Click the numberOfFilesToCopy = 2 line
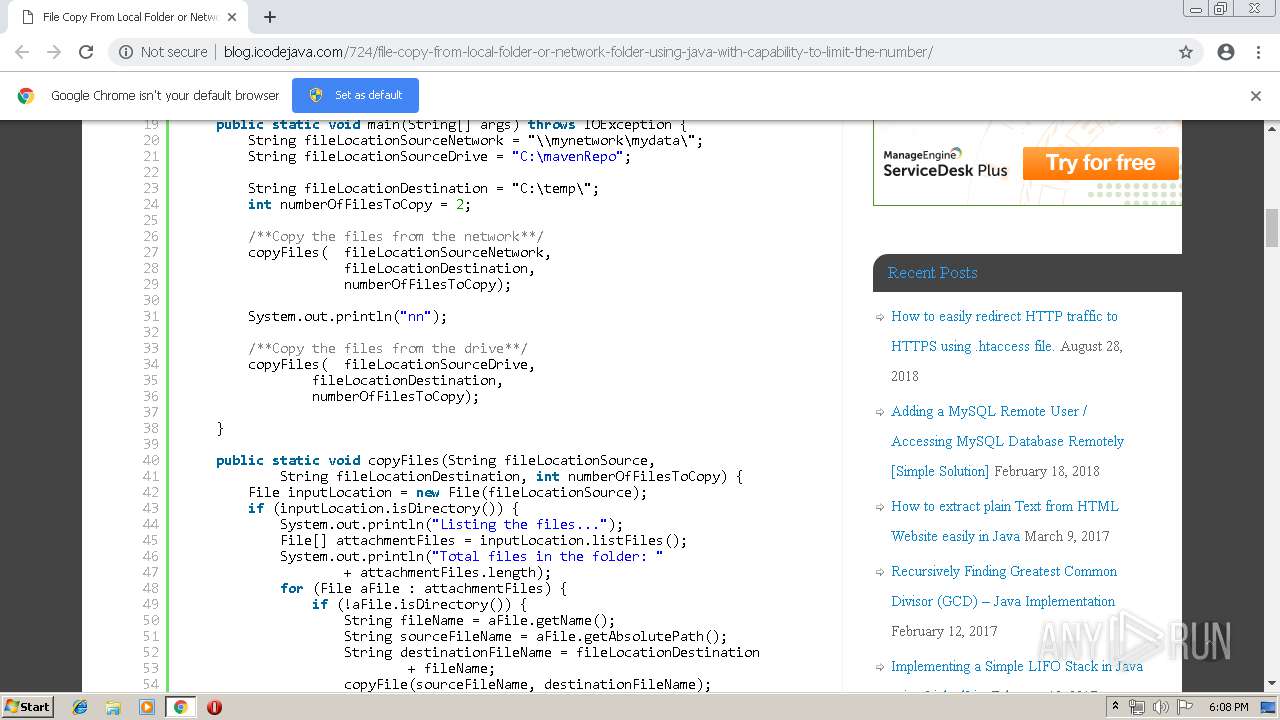The height and width of the screenshot is (720, 1280). tap(359, 204)
